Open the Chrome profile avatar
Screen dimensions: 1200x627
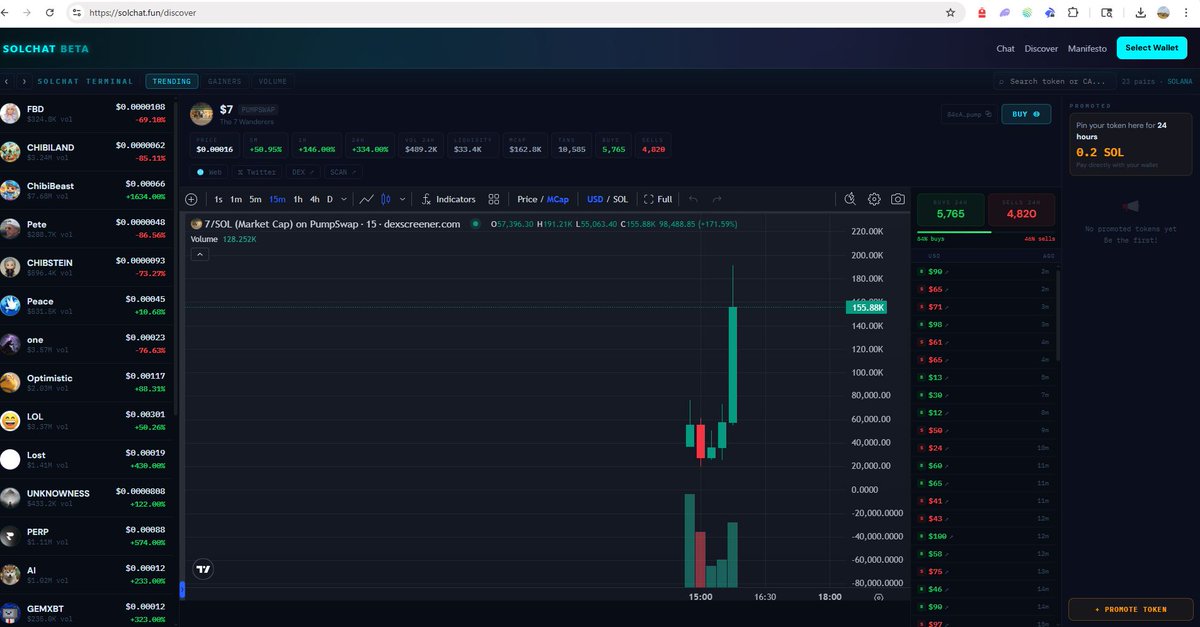coord(1164,13)
